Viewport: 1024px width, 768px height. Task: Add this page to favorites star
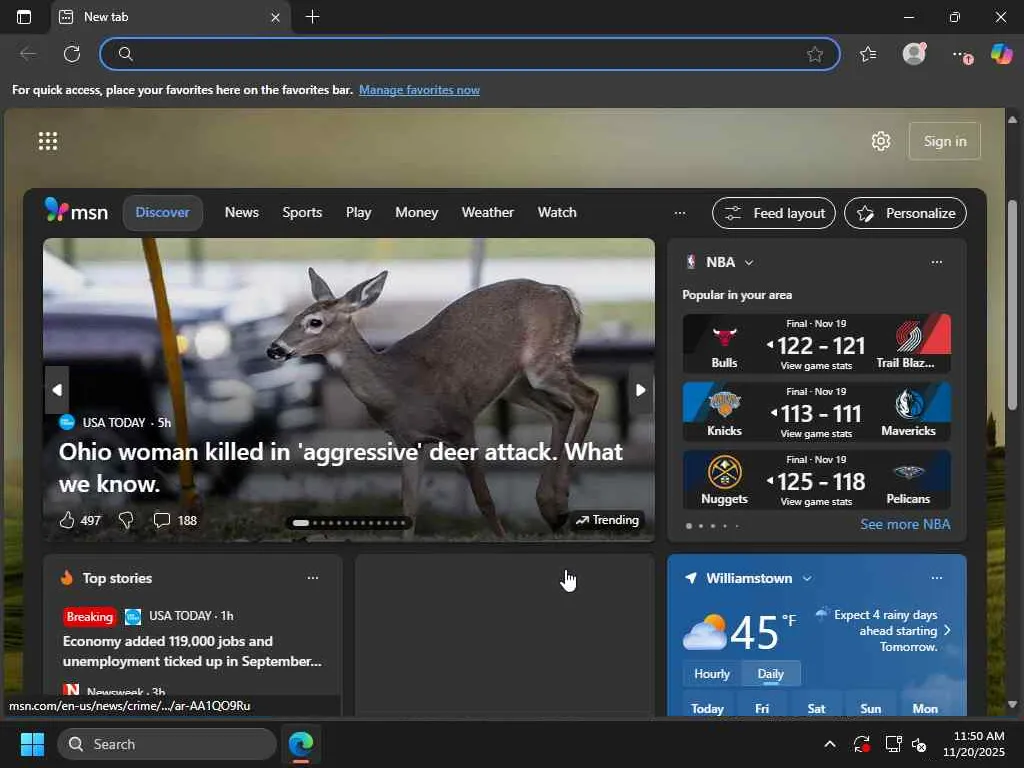(814, 54)
